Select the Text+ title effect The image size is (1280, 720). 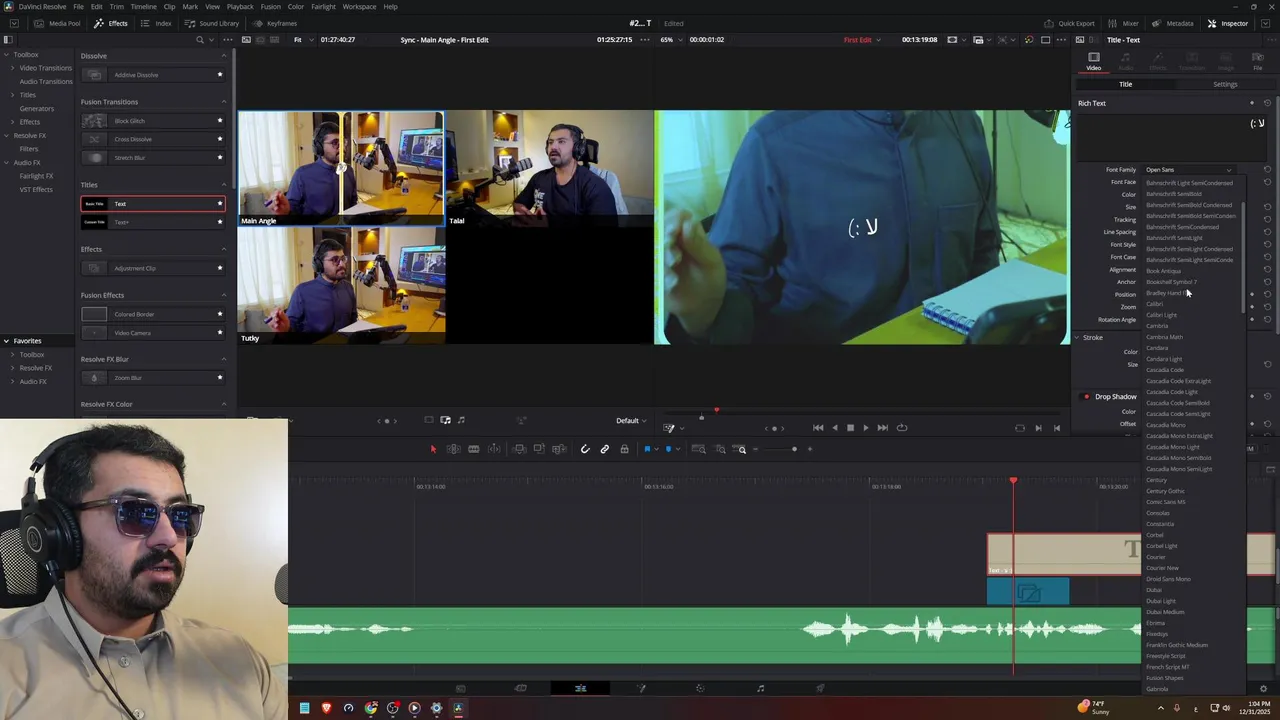click(x=152, y=222)
